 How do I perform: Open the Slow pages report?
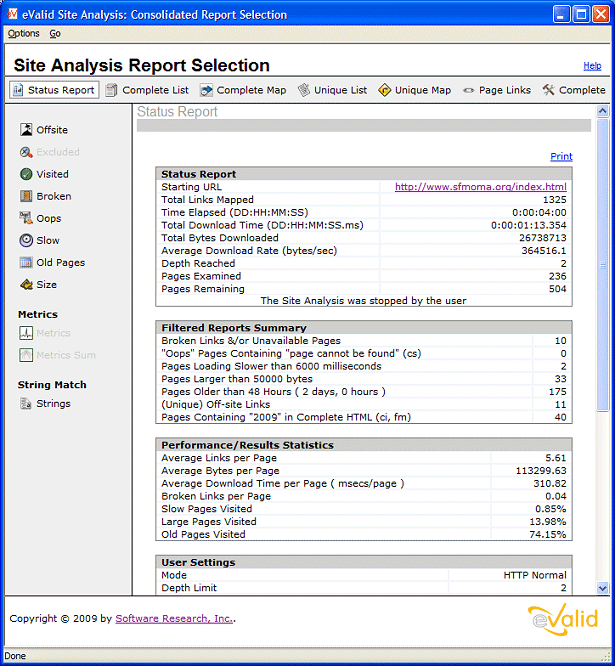point(48,240)
